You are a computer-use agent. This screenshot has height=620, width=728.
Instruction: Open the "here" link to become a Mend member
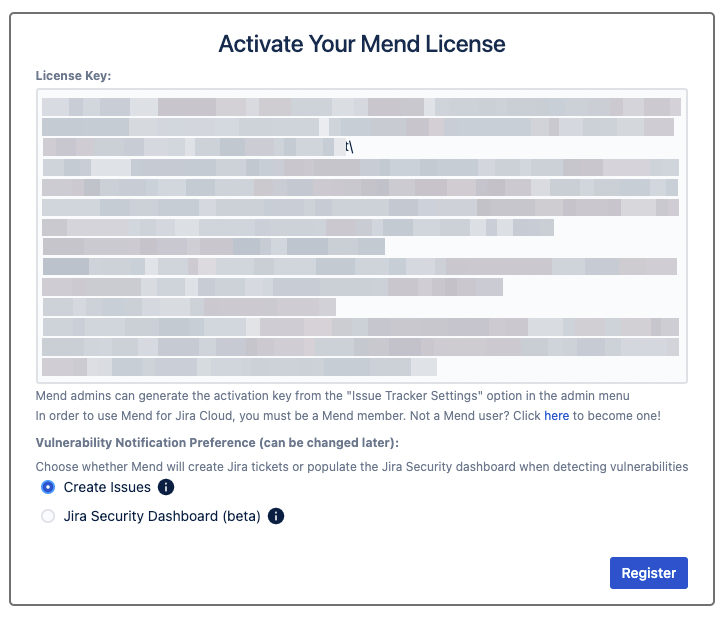coord(556,415)
